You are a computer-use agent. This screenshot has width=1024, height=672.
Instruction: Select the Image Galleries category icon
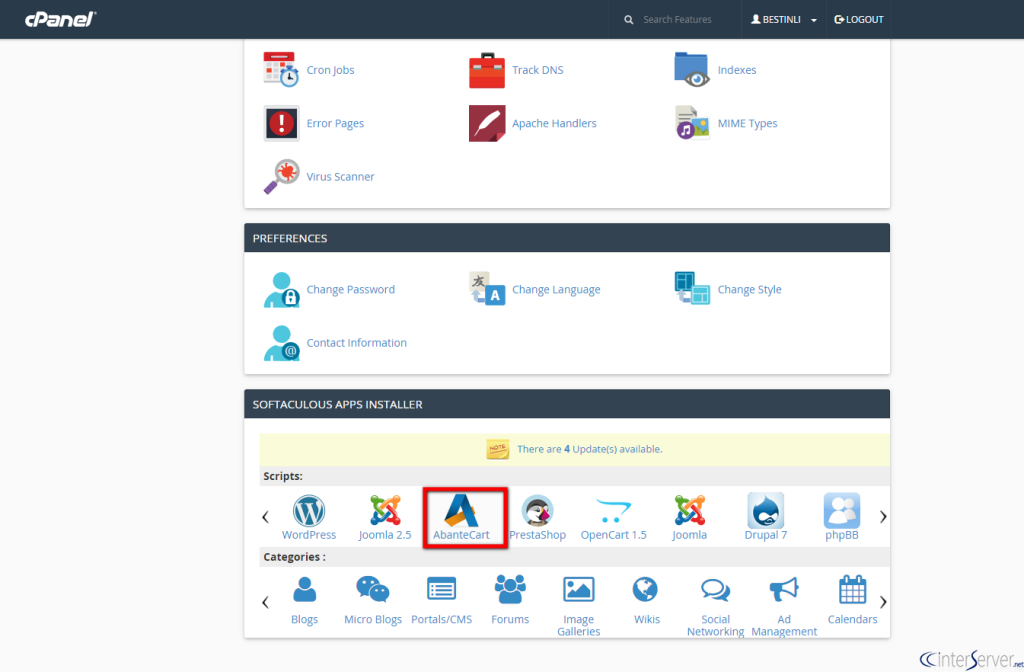579,590
